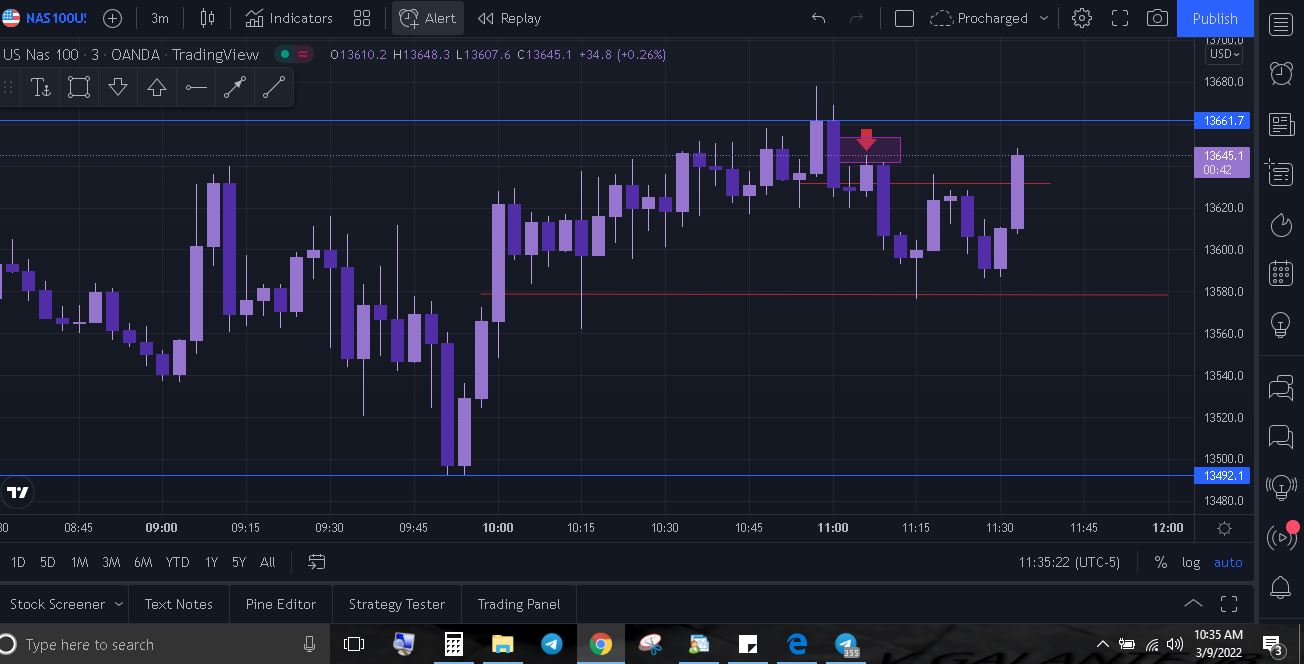Take a chart snapshot with camera icon
Viewport: 1304px width, 664px height.
click(1157, 18)
